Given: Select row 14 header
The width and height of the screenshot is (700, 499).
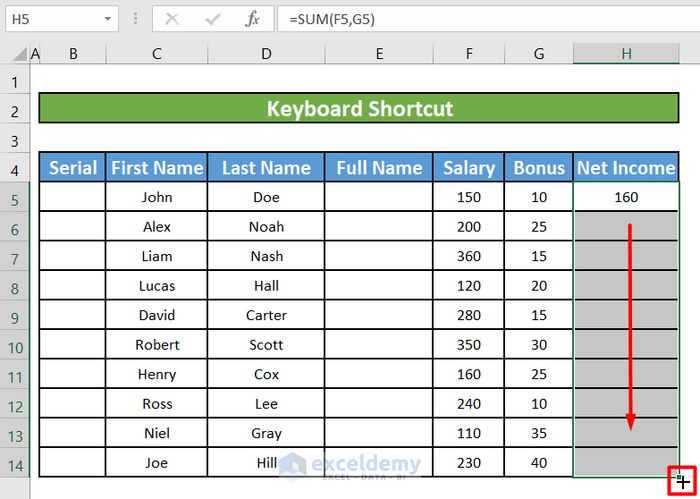Looking at the screenshot, I should click(15, 464).
